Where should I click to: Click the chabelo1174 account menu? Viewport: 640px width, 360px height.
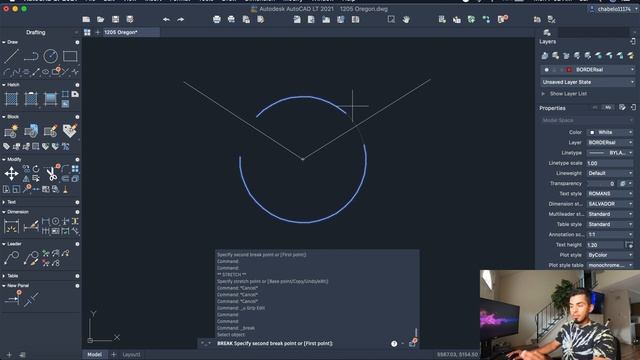tap(611, 9)
